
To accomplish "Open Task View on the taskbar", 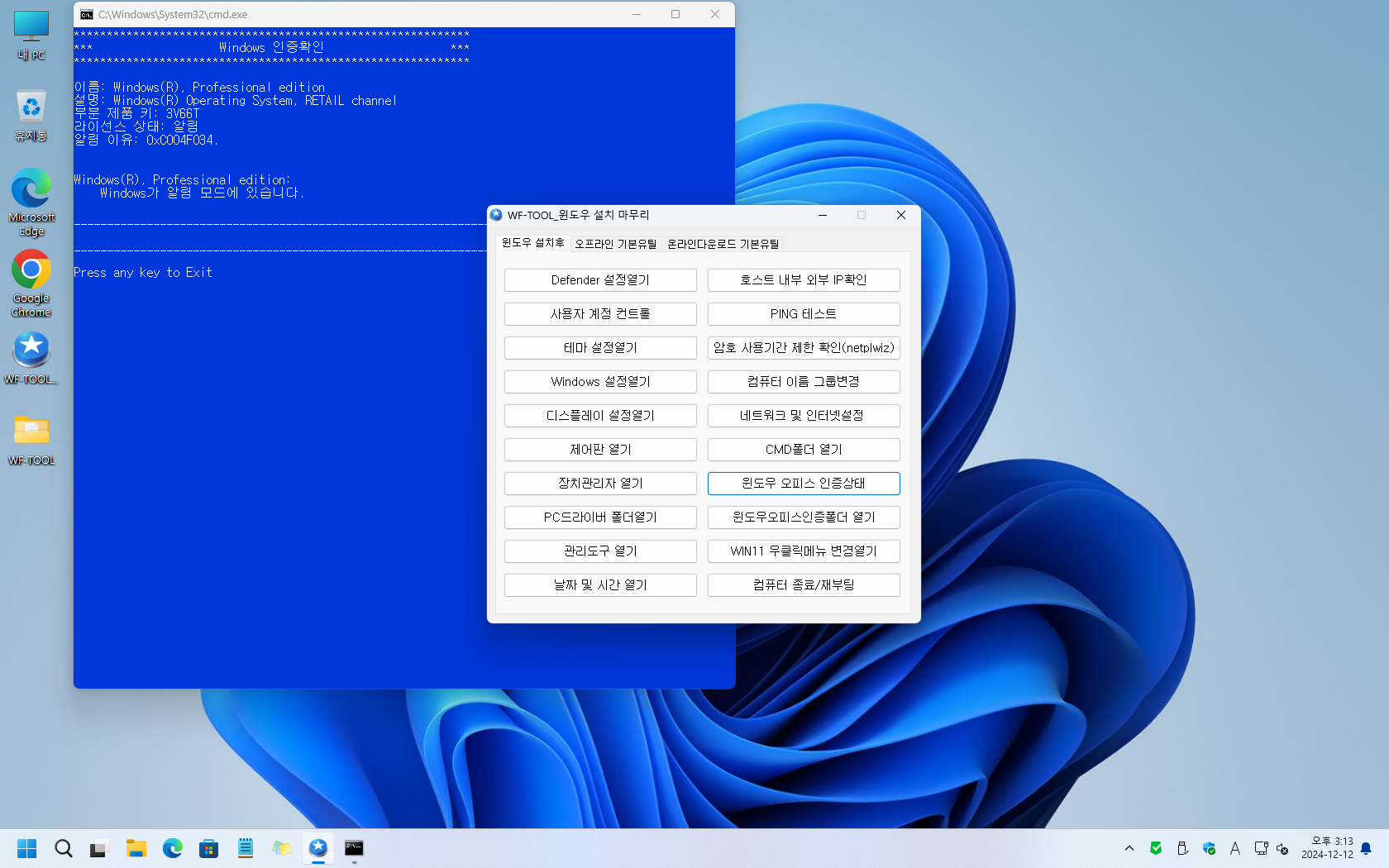I will click(x=99, y=848).
